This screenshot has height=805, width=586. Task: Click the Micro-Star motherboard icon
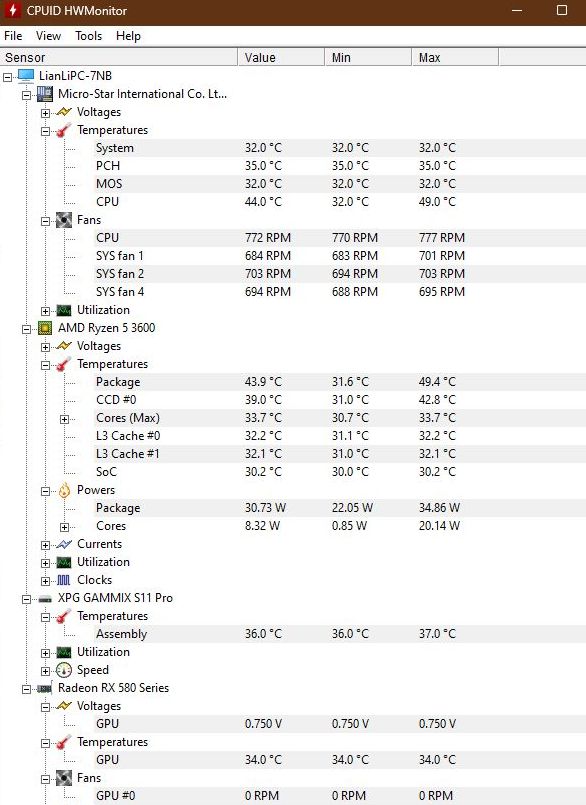coord(45,94)
